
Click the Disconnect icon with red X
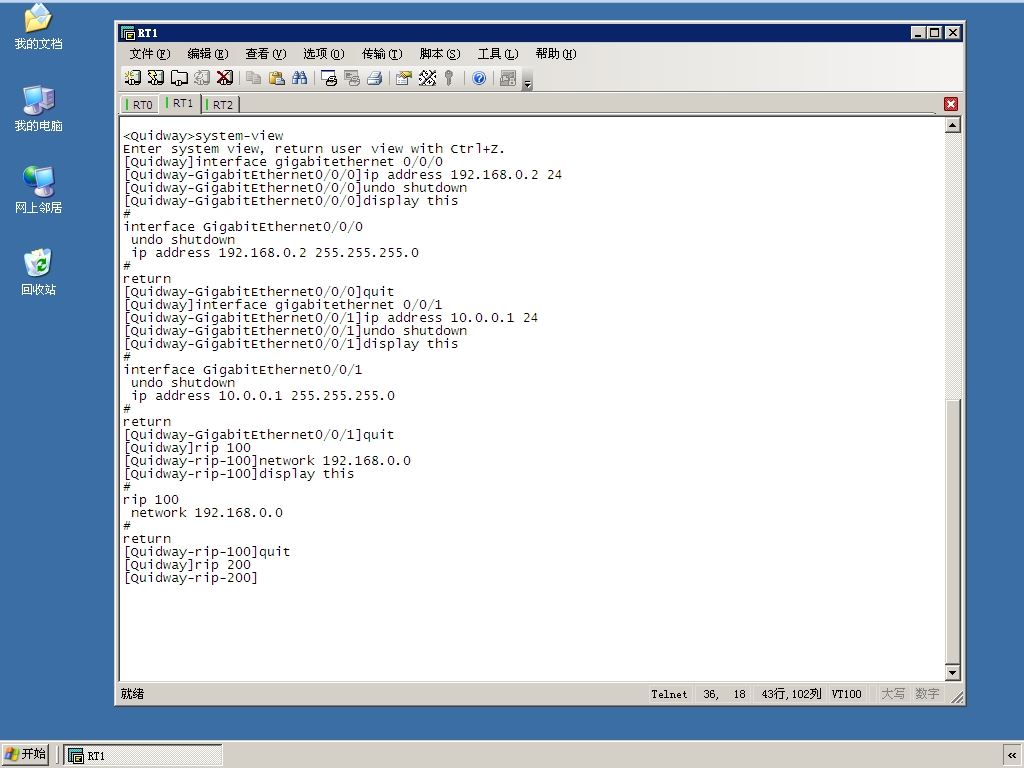[x=225, y=78]
